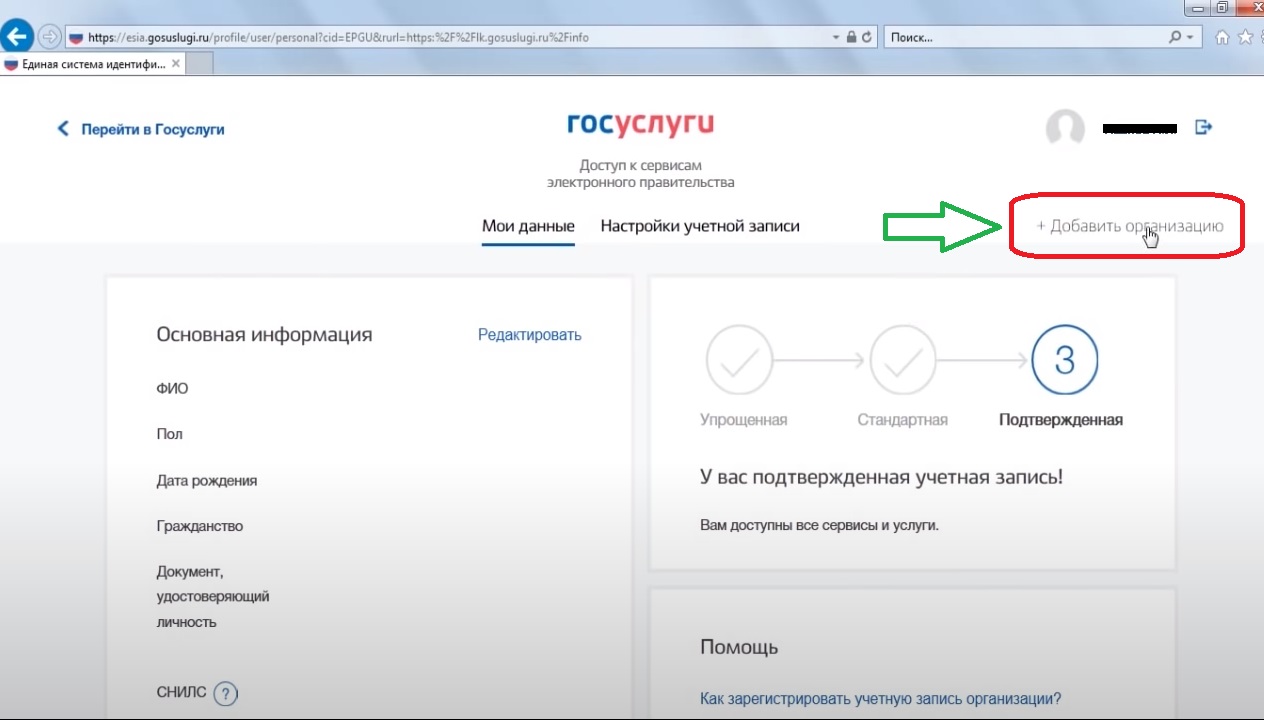Click the Пол field label
The image size is (1264, 720).
click(x=169, y=434)
